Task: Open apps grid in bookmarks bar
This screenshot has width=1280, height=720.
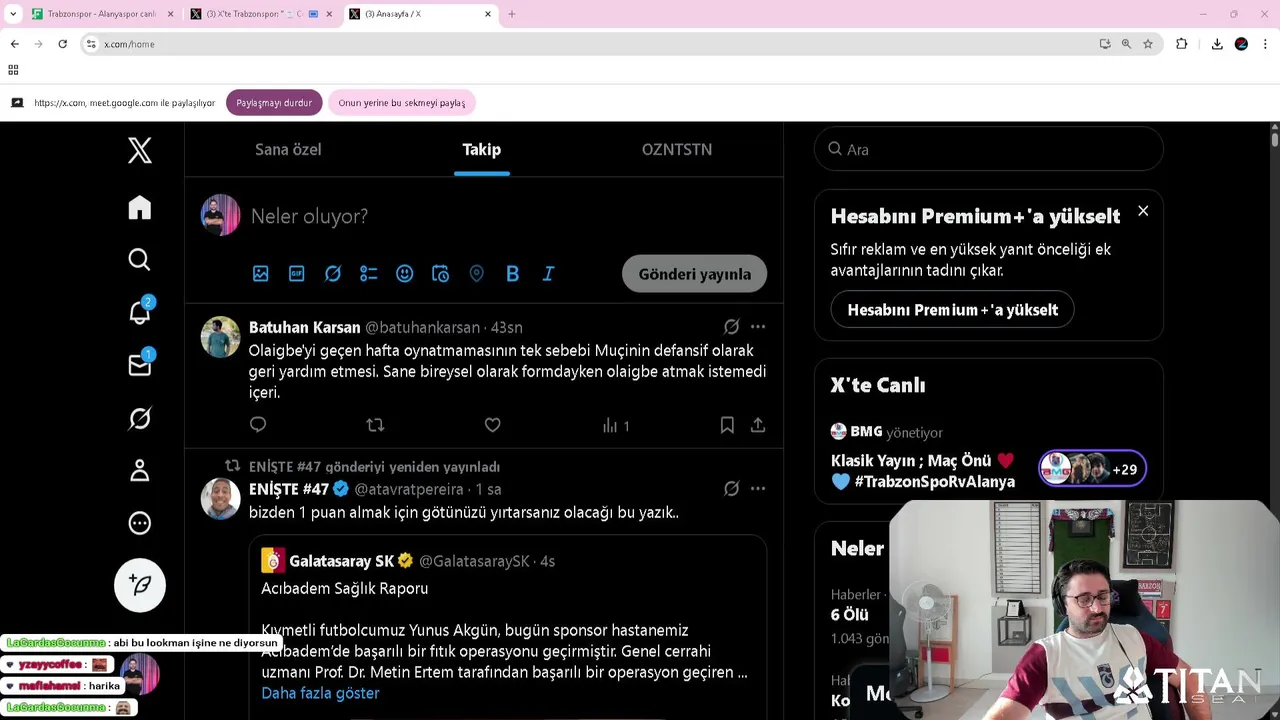Action: [13, 70]
